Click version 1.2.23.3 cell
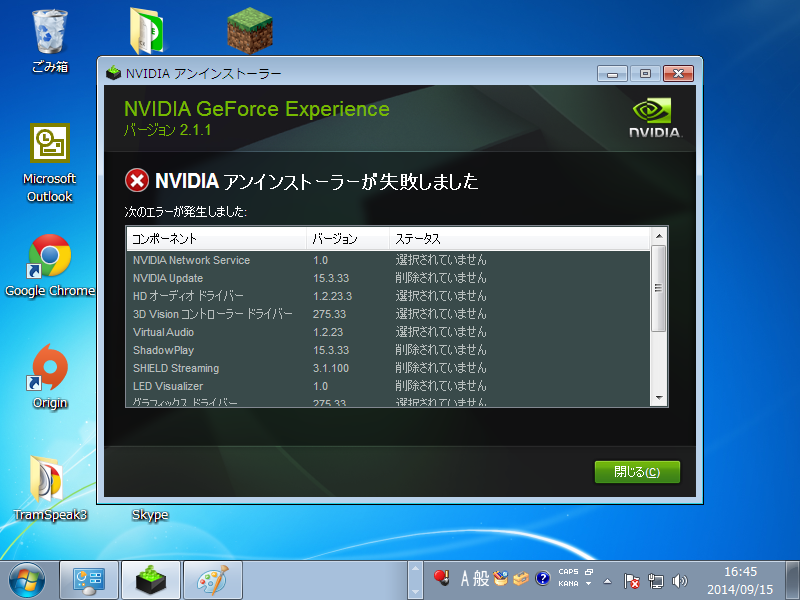Screen dimensions: 800x600 coord(333,296)
